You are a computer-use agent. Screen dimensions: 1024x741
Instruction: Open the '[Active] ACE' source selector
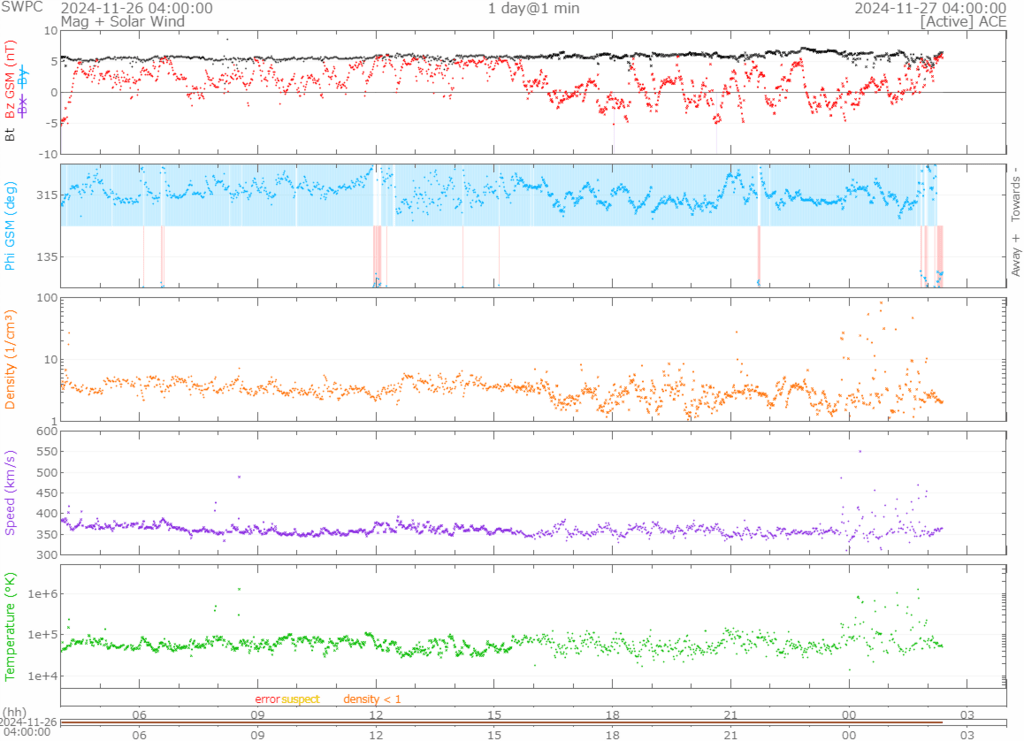963,20
